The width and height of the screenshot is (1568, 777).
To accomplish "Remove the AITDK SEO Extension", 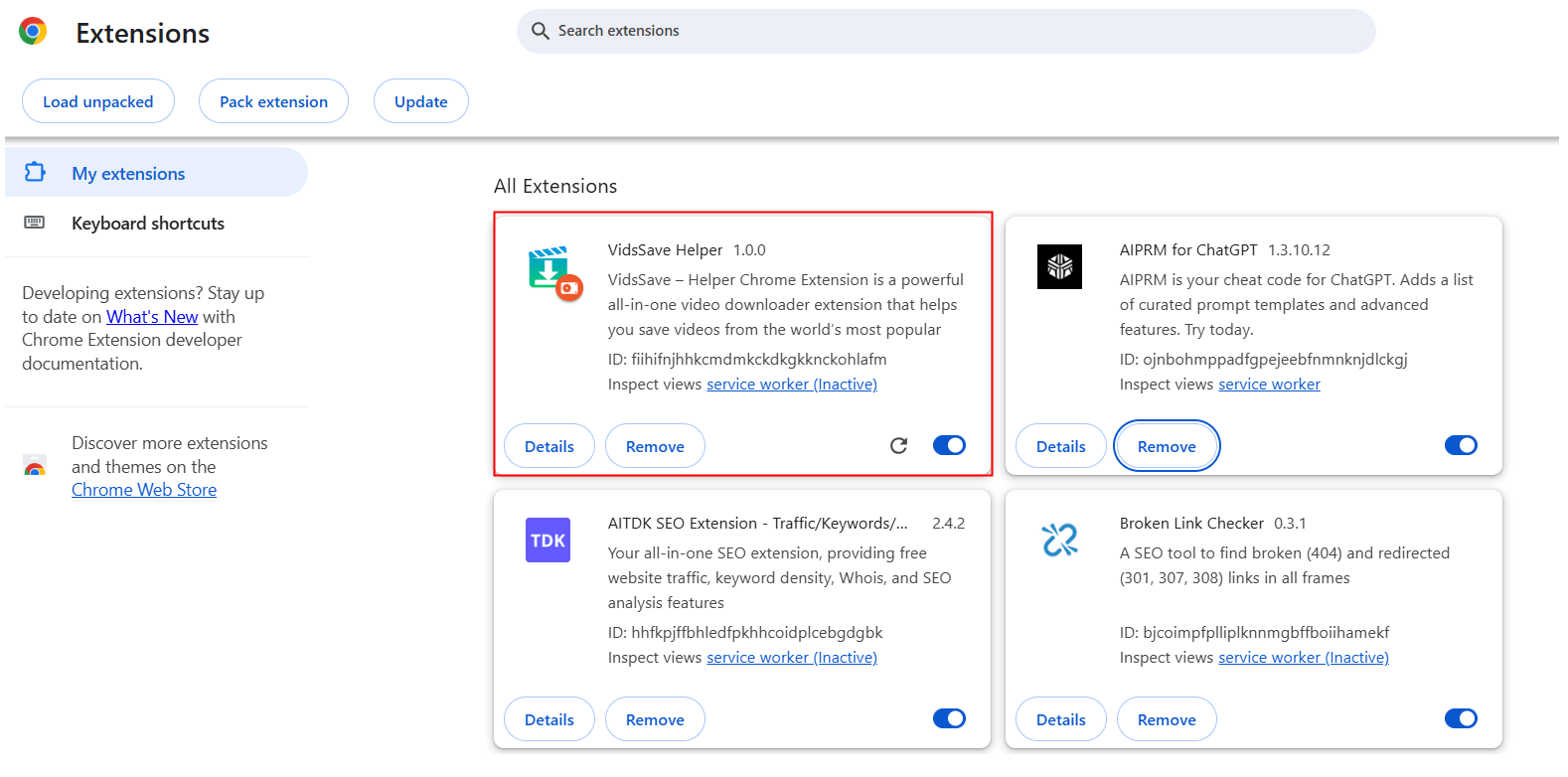I will pos(655,719).
